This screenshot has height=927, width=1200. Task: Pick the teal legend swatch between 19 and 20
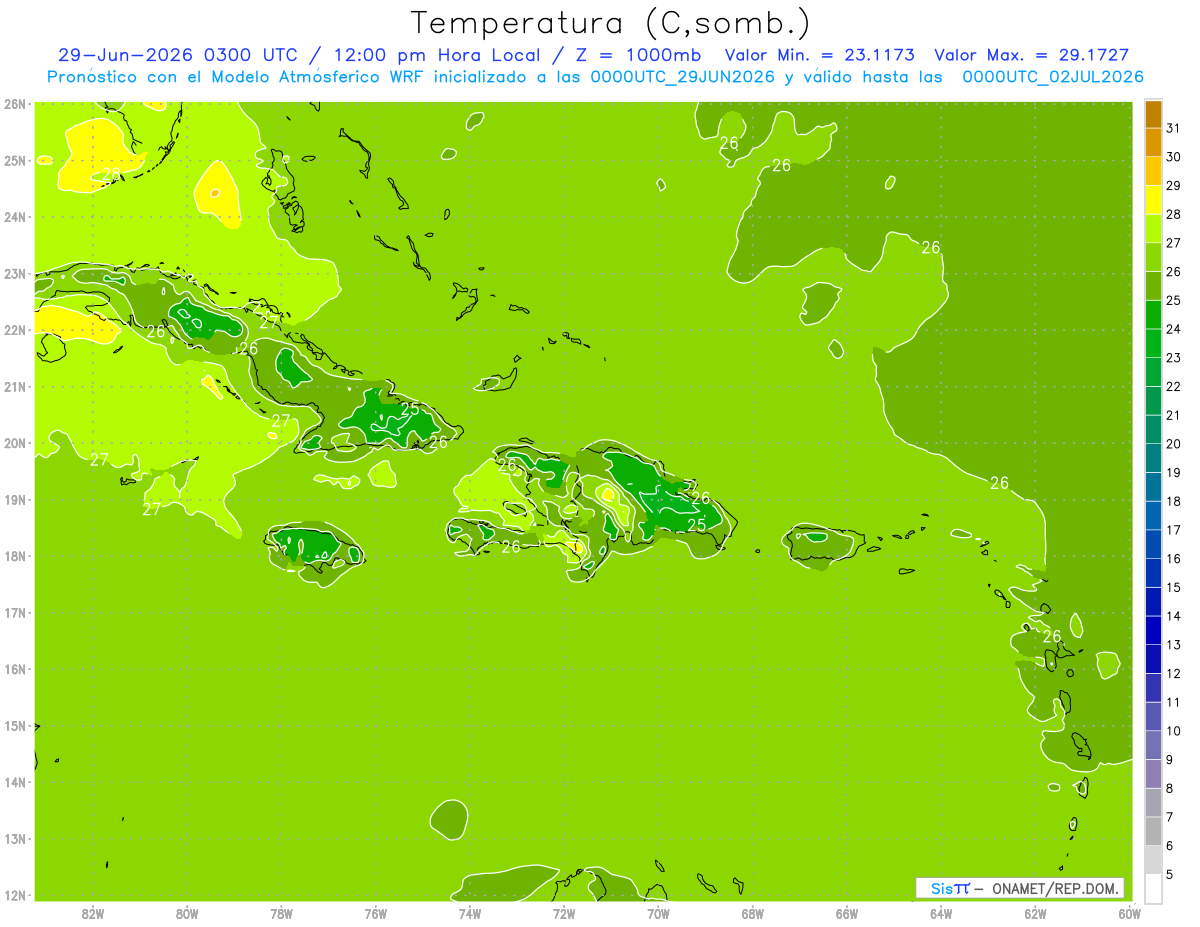(x=1153, y=458)
